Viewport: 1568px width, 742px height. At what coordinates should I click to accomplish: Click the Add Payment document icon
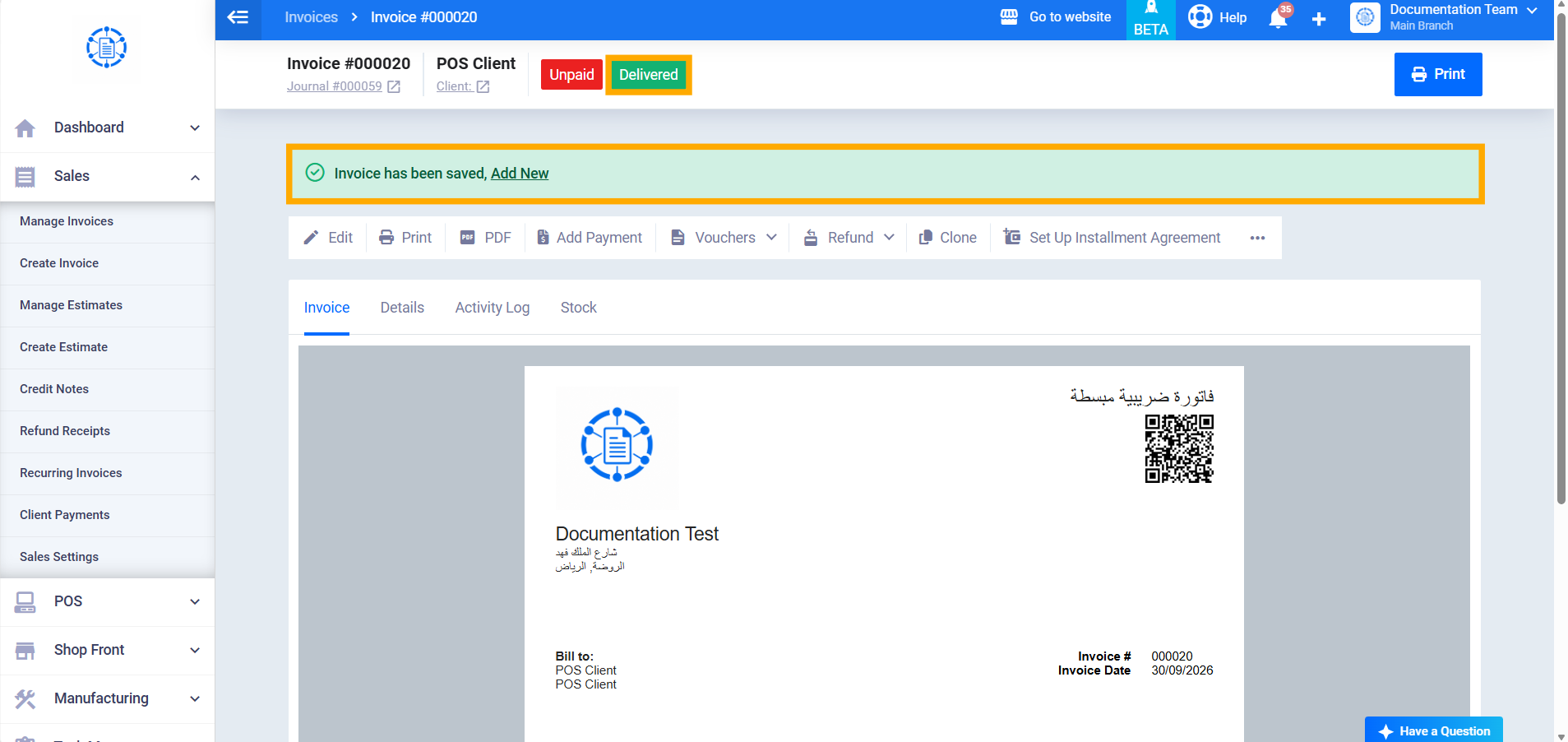click(543, 238)
